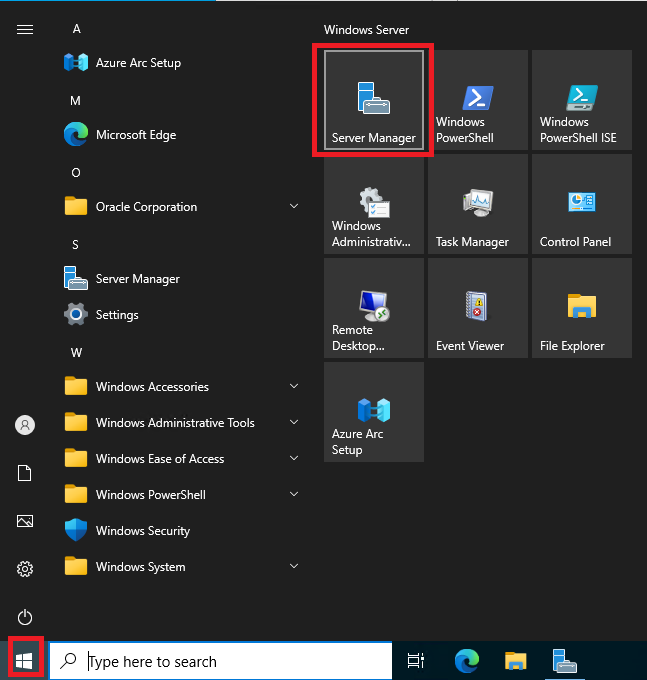This screenshot has width=647, height=680.
Task: Launch the Task Manager tile
Action: 478,204
